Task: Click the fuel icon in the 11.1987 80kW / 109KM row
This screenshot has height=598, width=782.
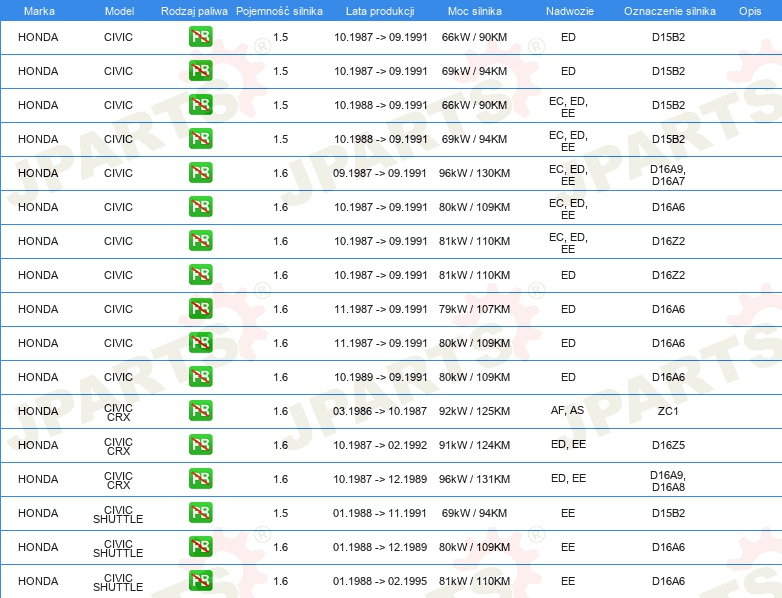Action: pos(200,343)
